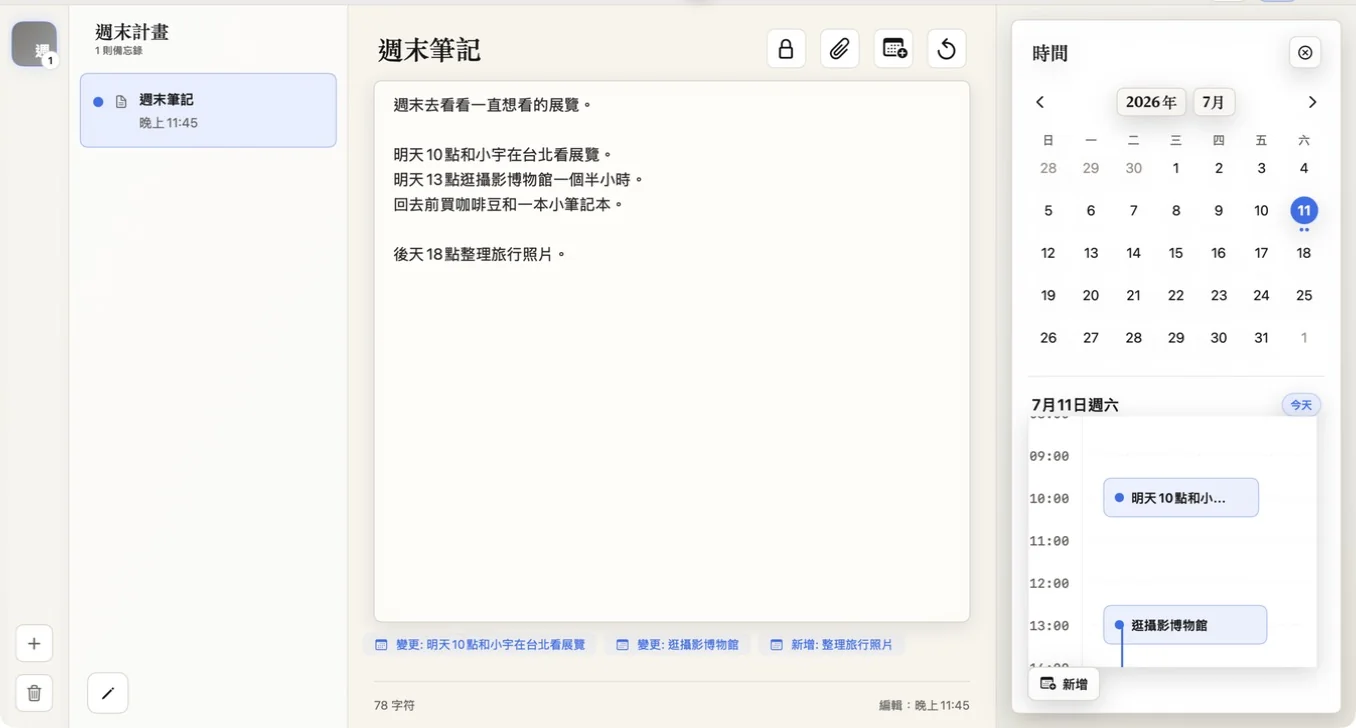Viewport: 1356px width, 728px height.
Task: Click the line 回去前買咖啡豆和一本小筆記本。
Action: pos(509,204)
